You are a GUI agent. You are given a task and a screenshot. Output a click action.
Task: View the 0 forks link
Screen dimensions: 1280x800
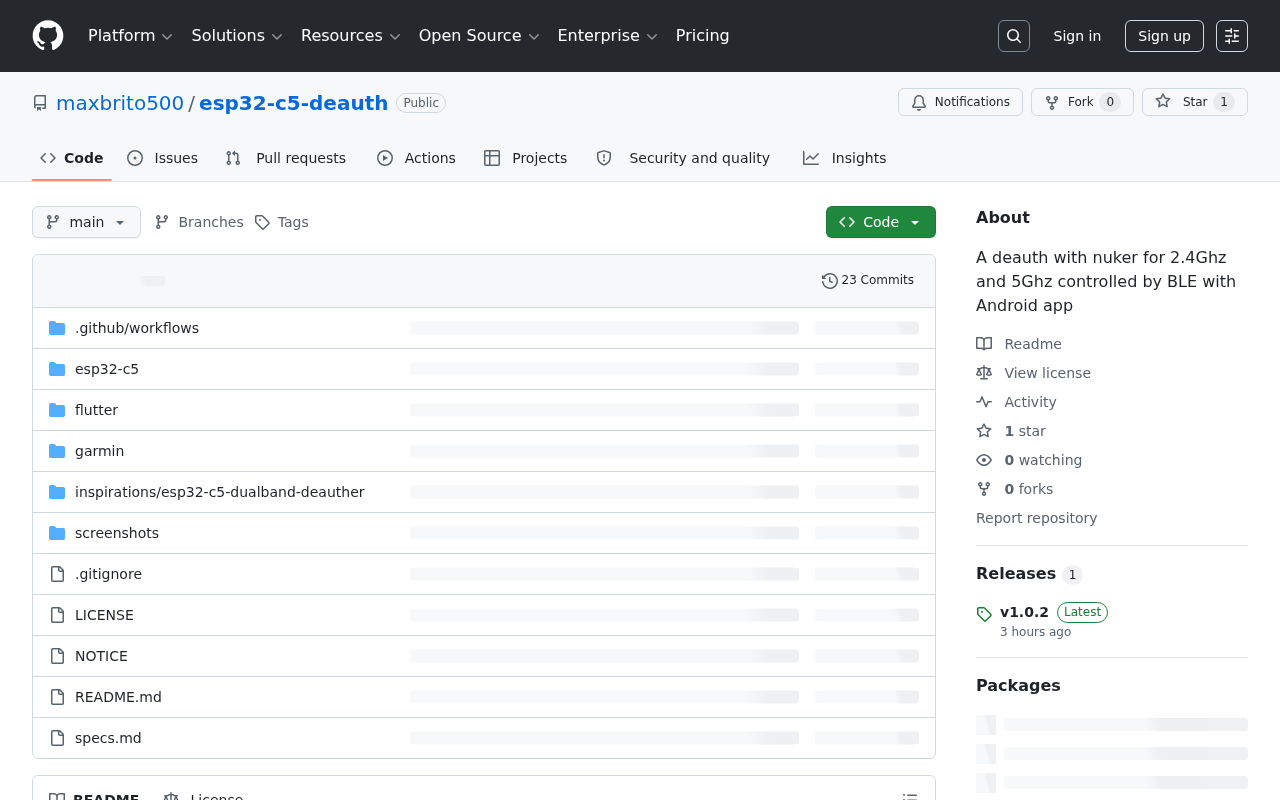click(1014, 489)
